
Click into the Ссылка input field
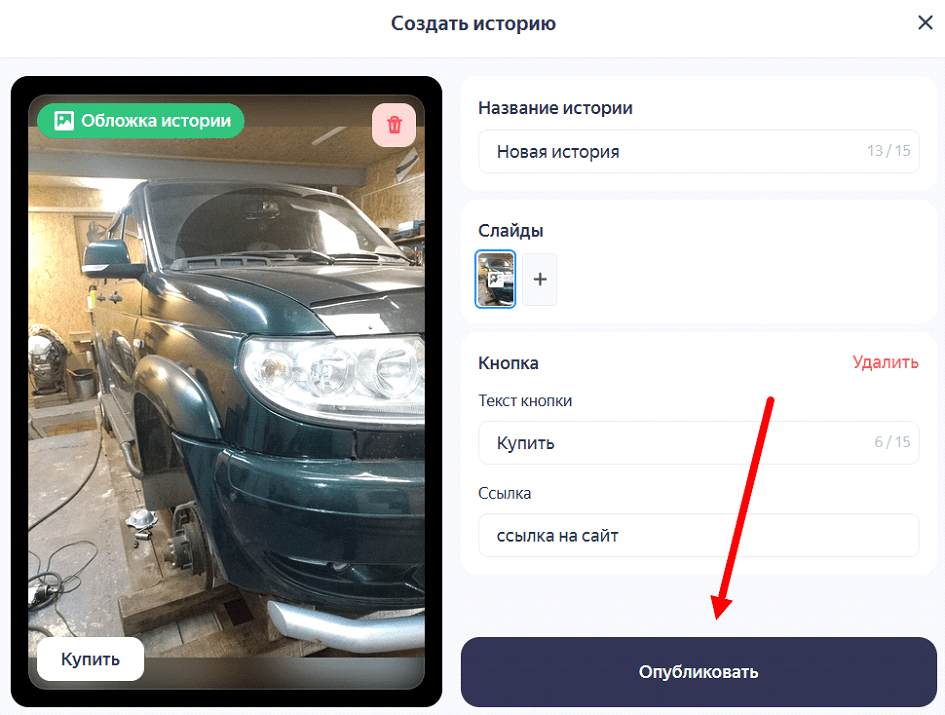click(699, 535)
